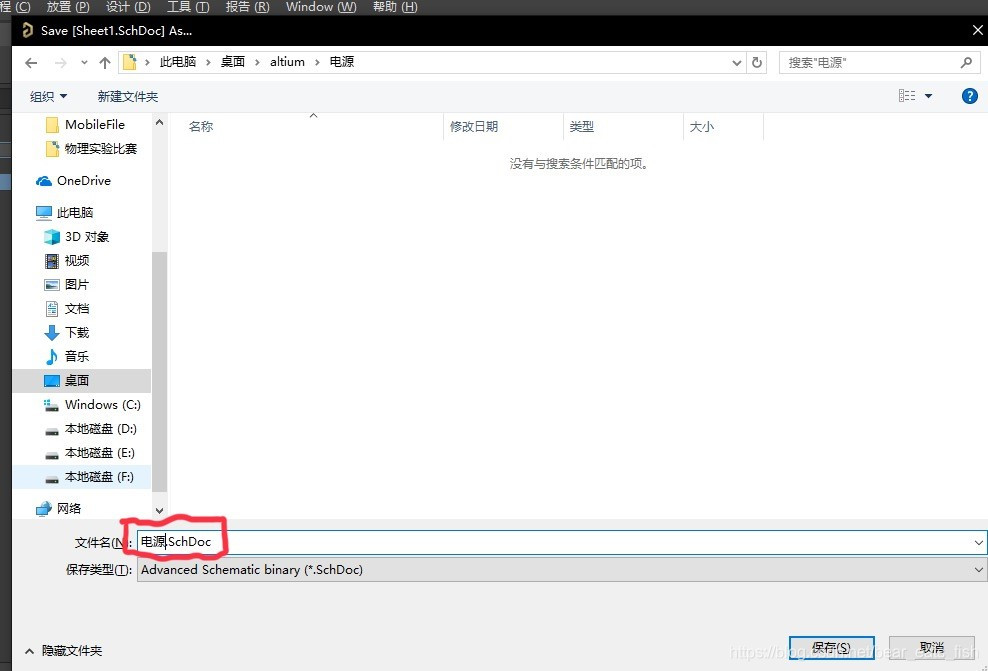Select the 下载 downloads folder

77,333
